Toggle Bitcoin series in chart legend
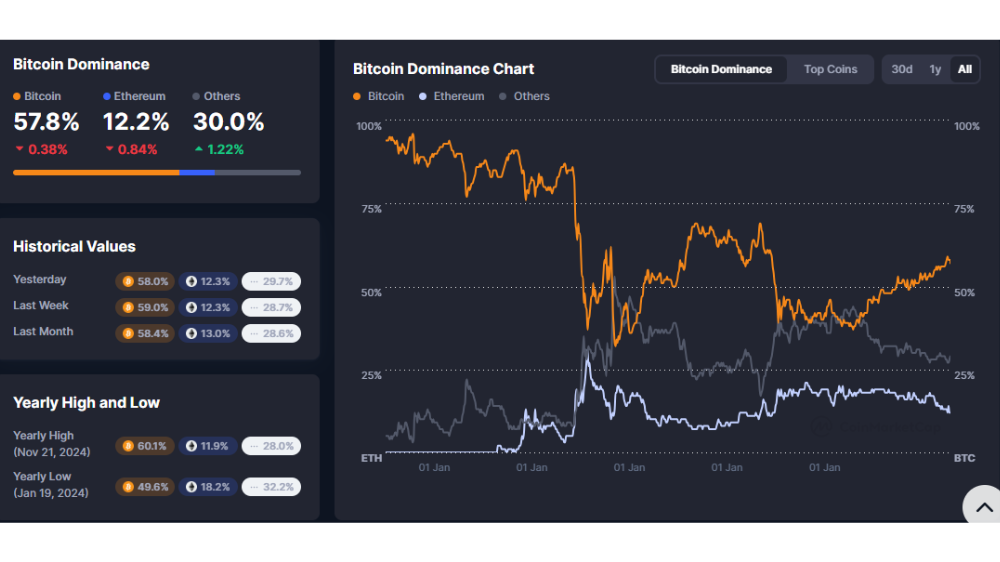 (x=379, y=96)
